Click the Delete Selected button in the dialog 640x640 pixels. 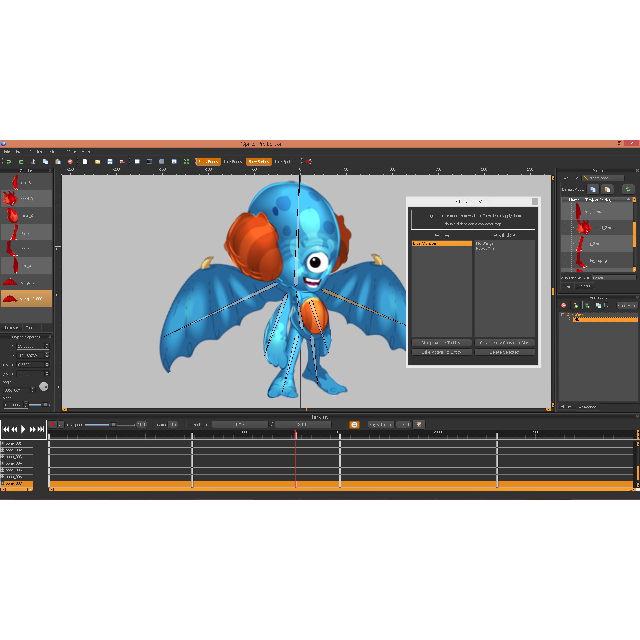(x=505, y=352)
